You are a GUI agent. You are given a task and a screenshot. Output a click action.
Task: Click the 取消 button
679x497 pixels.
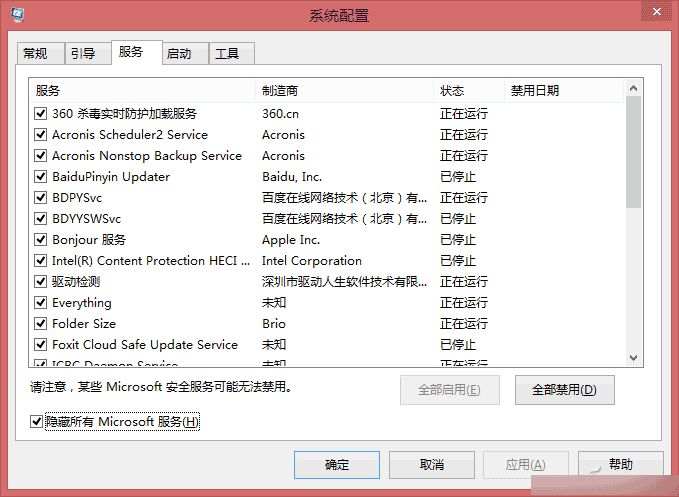(x=432, y=465)
